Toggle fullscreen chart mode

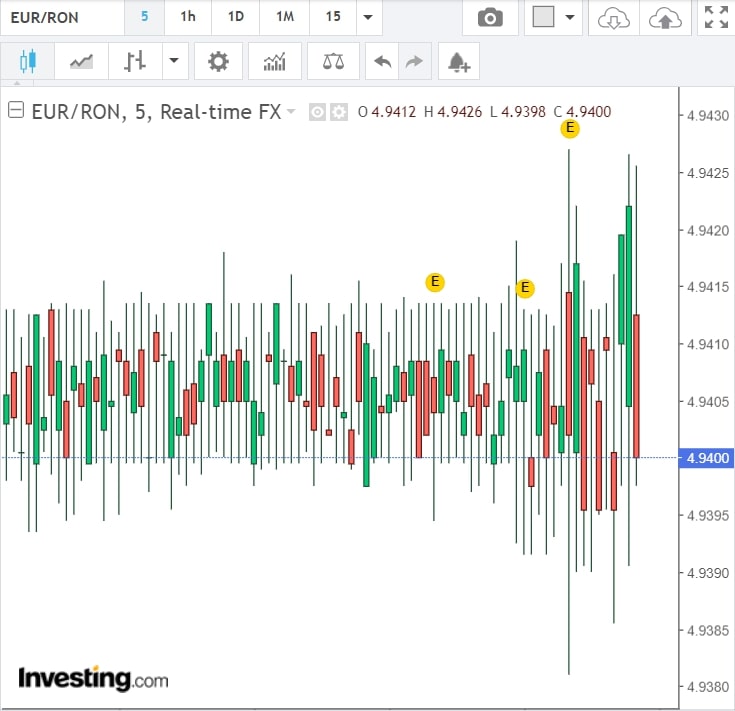coord(715,18)
